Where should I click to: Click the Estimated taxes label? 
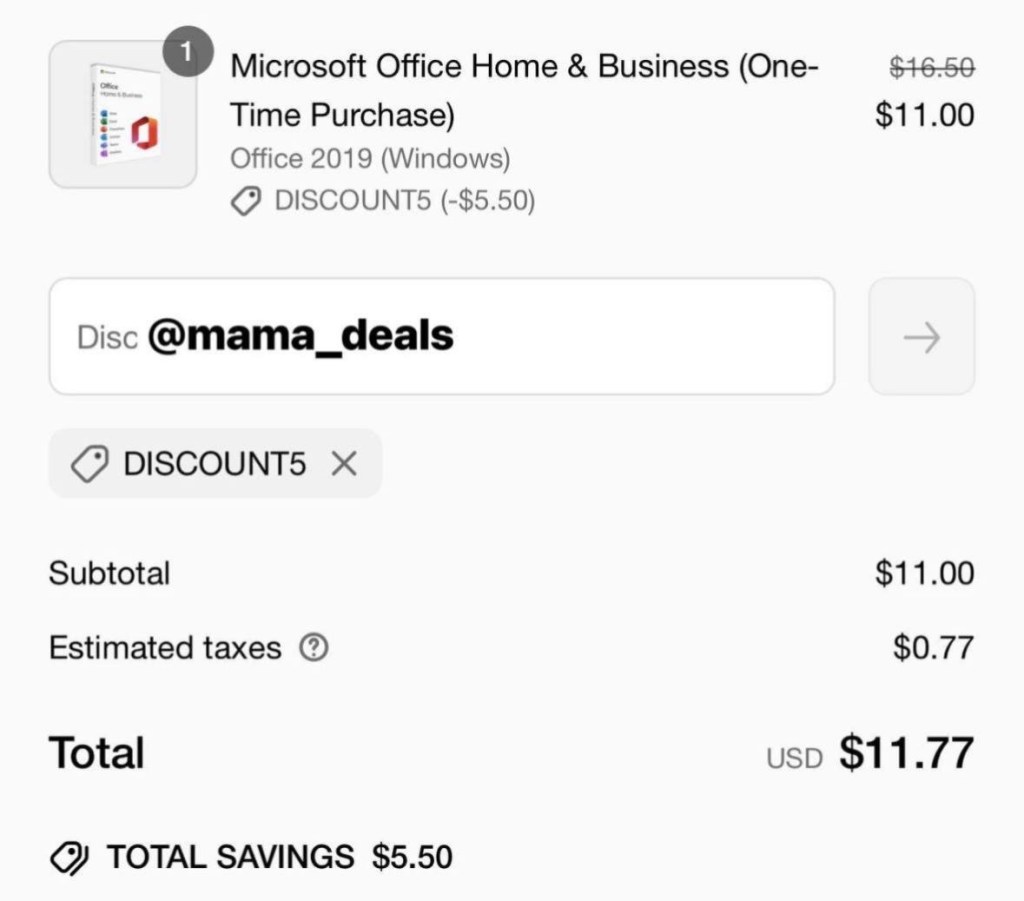[x=165, y=648]
